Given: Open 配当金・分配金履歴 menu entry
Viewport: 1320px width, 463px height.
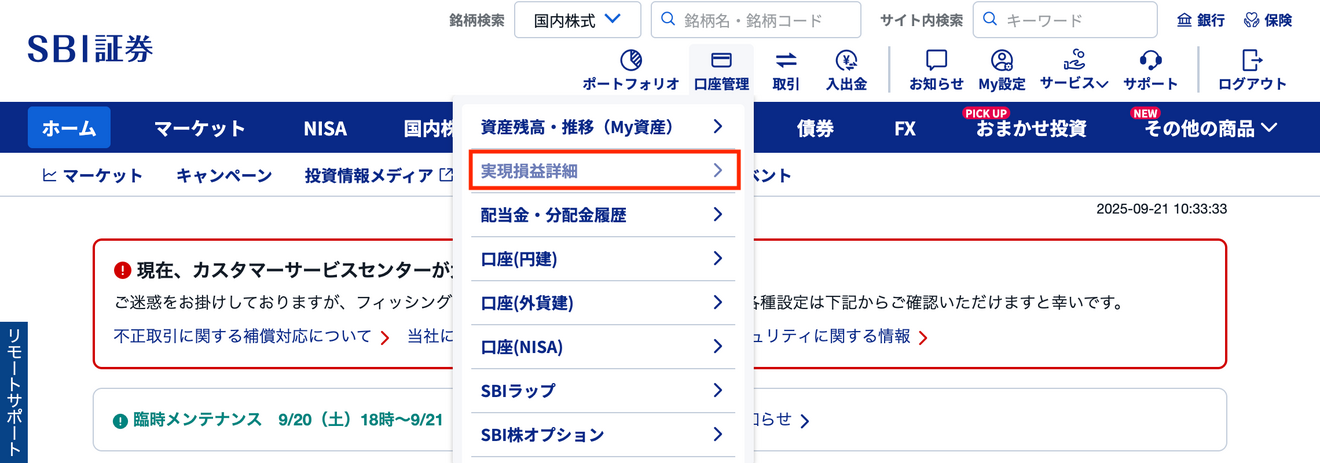Looking at the screenshot, I should tap(602, 215).
